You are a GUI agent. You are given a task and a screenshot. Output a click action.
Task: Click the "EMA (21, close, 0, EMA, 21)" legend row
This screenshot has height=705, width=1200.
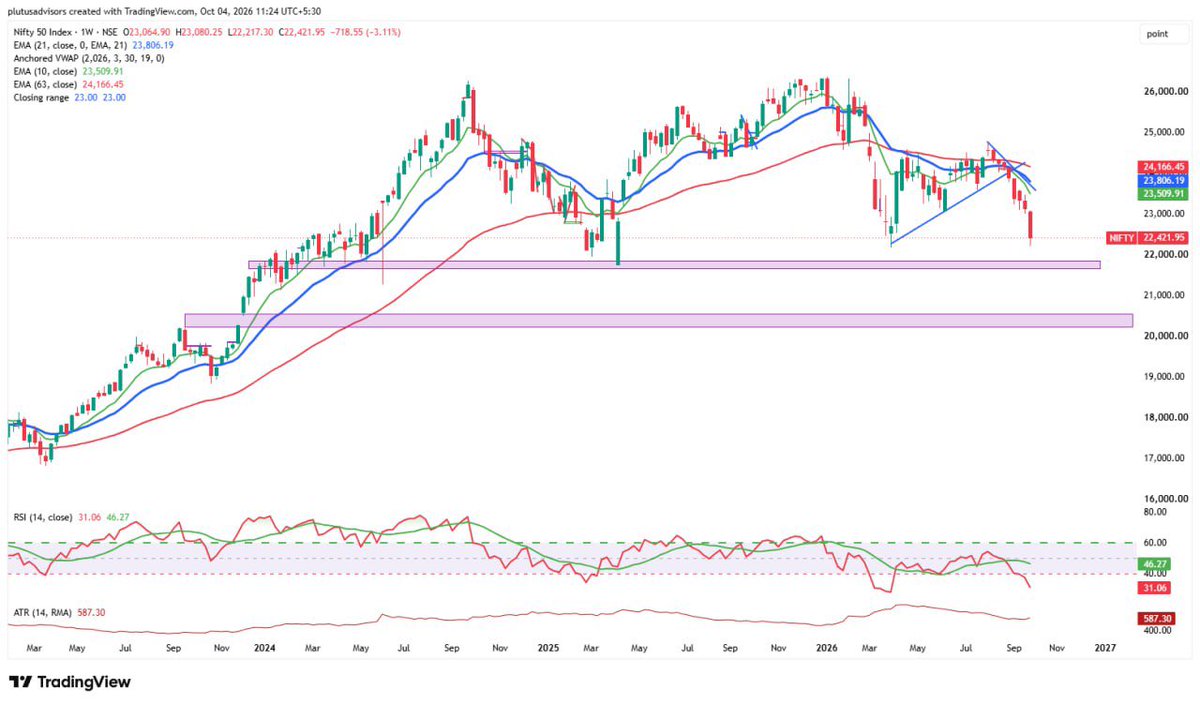pyautogui.click(x=68, y=45)
